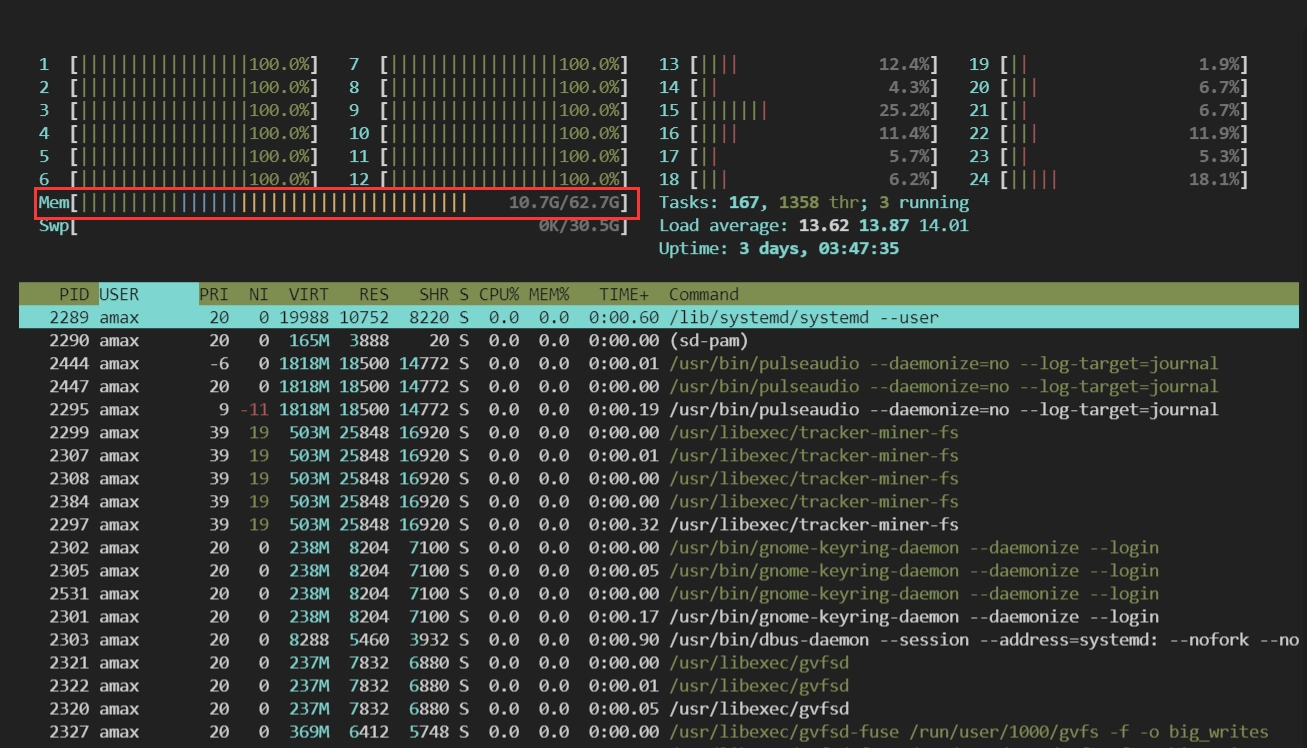
Task: Click the NI column header
Action: (x=259, y=294)
